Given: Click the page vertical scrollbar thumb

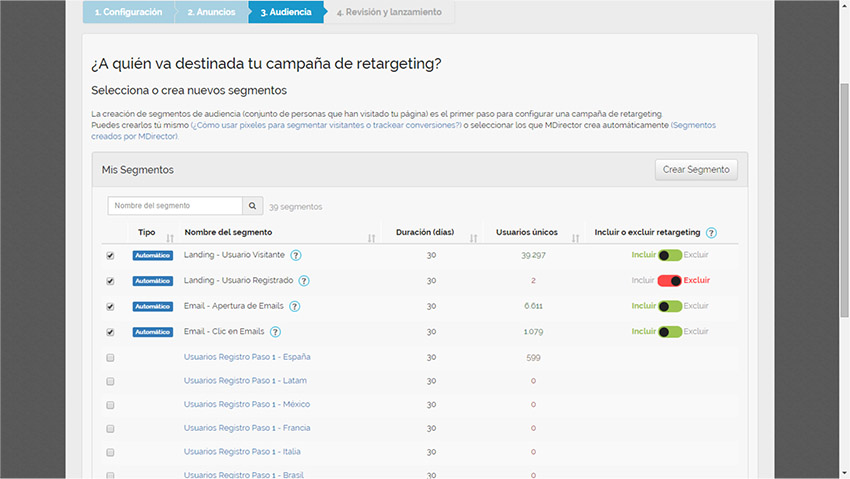Looking at the screenshot, I should tap(845, 200).
